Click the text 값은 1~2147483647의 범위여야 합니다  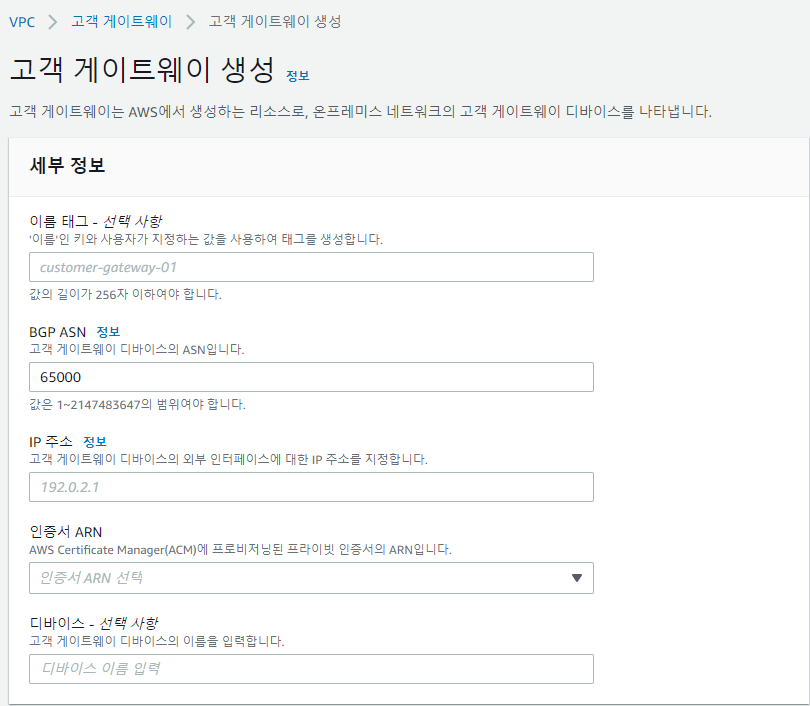[x=137, y=404]
